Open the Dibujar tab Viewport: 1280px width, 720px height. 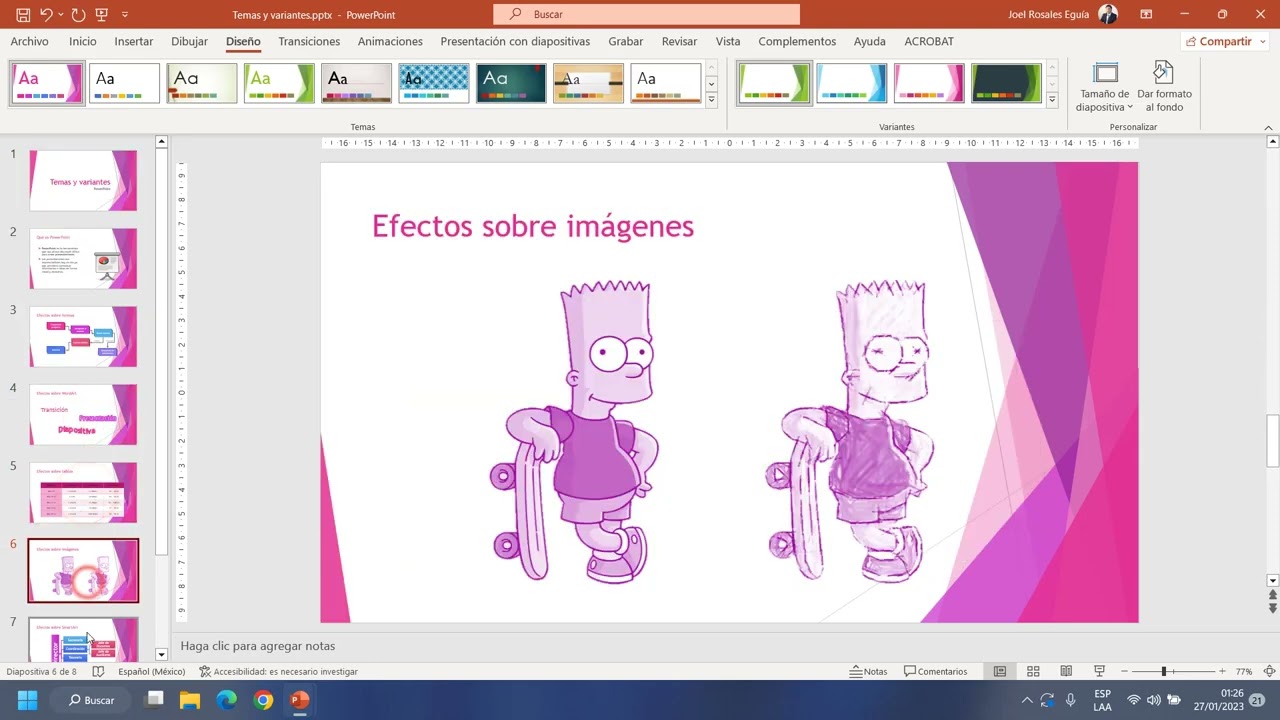click(x=190, y=41)
